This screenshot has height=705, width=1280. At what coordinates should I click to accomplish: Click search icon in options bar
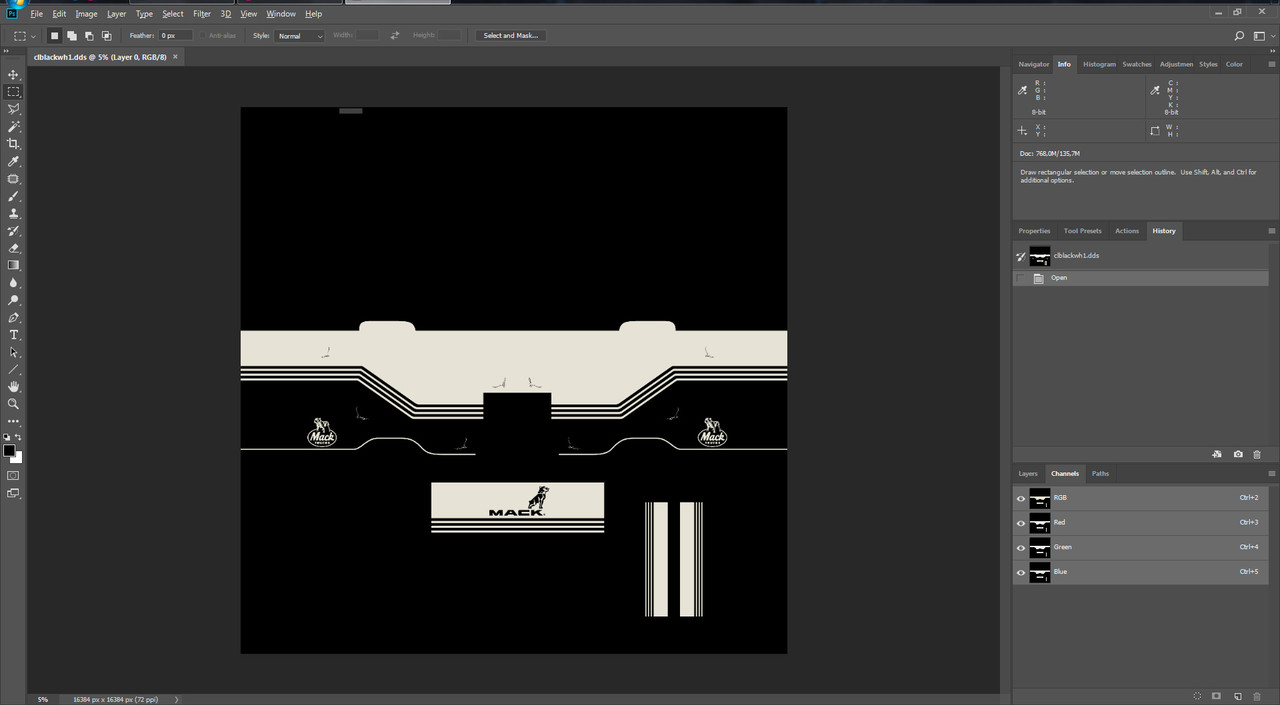point(1239,35)
